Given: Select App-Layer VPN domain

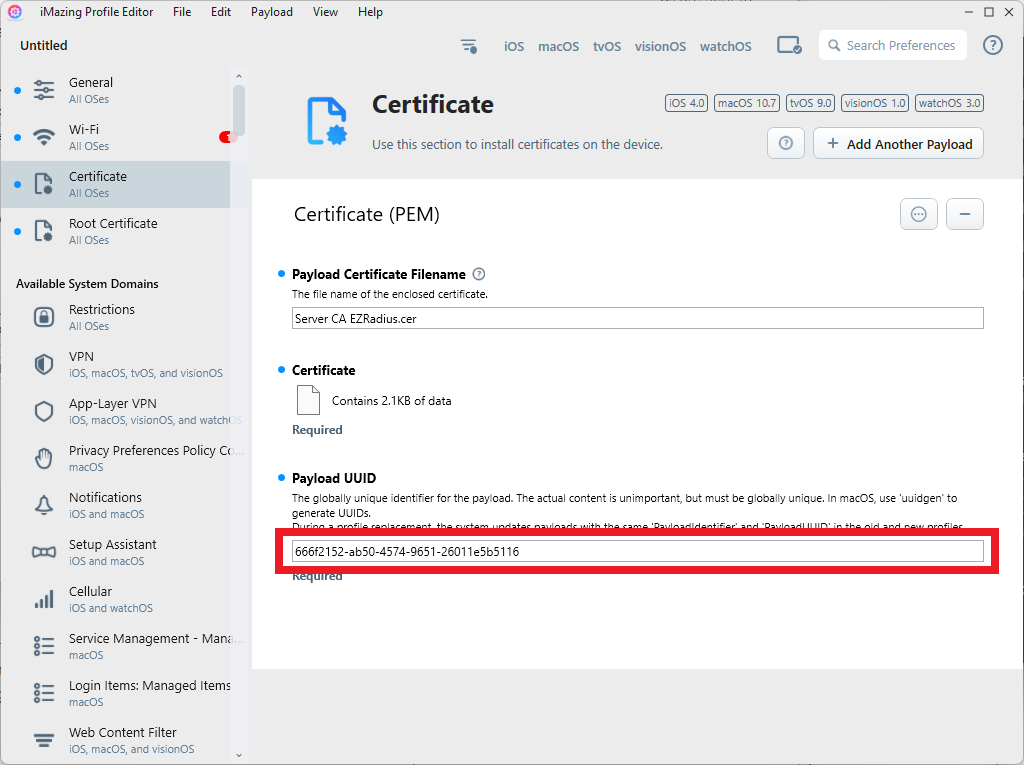Looking at the screenshot, I should coord(116,412).
